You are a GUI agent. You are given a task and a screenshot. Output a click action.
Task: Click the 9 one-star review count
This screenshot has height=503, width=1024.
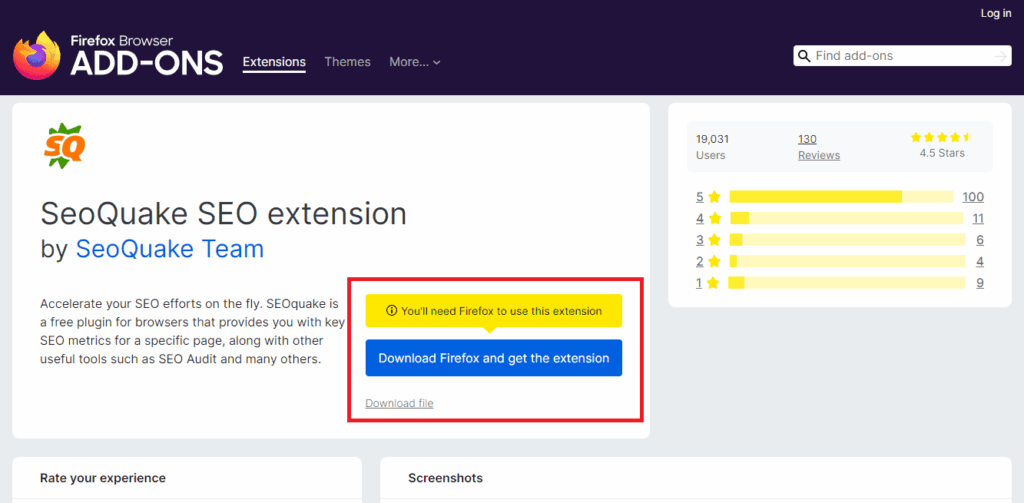click(980, 283)
